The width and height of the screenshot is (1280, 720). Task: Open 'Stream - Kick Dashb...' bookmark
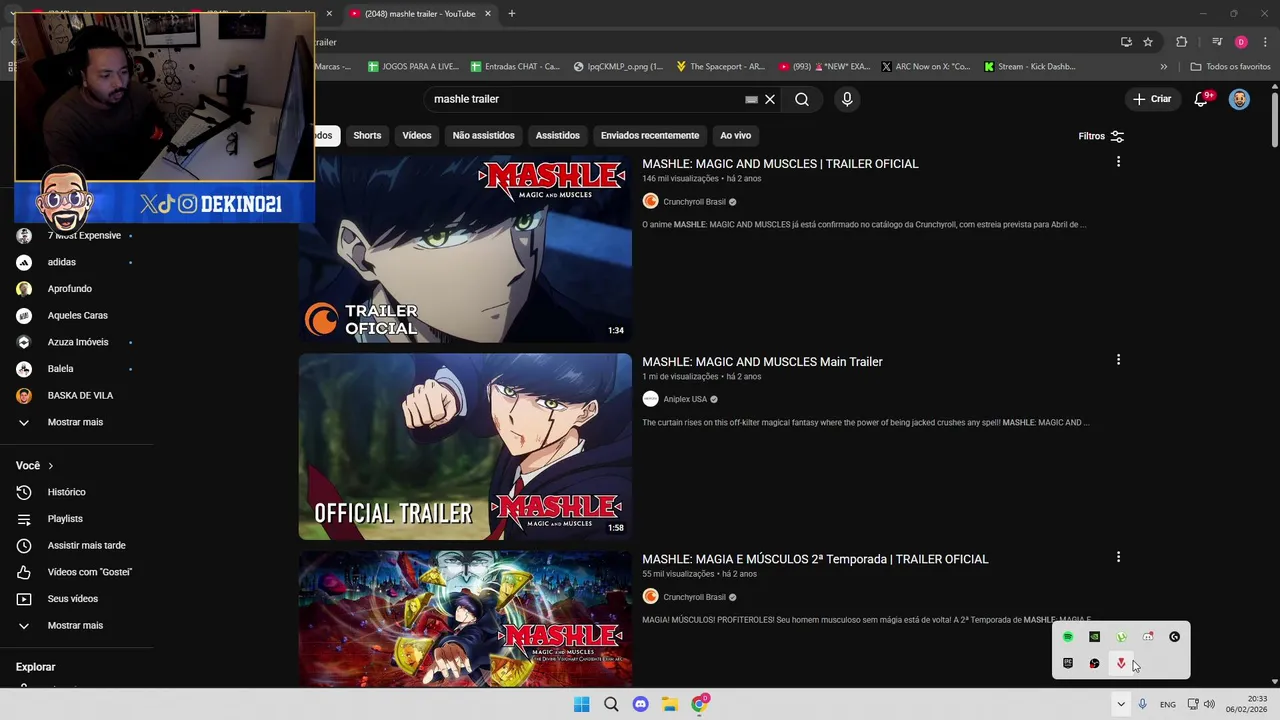coord(1029,67)
